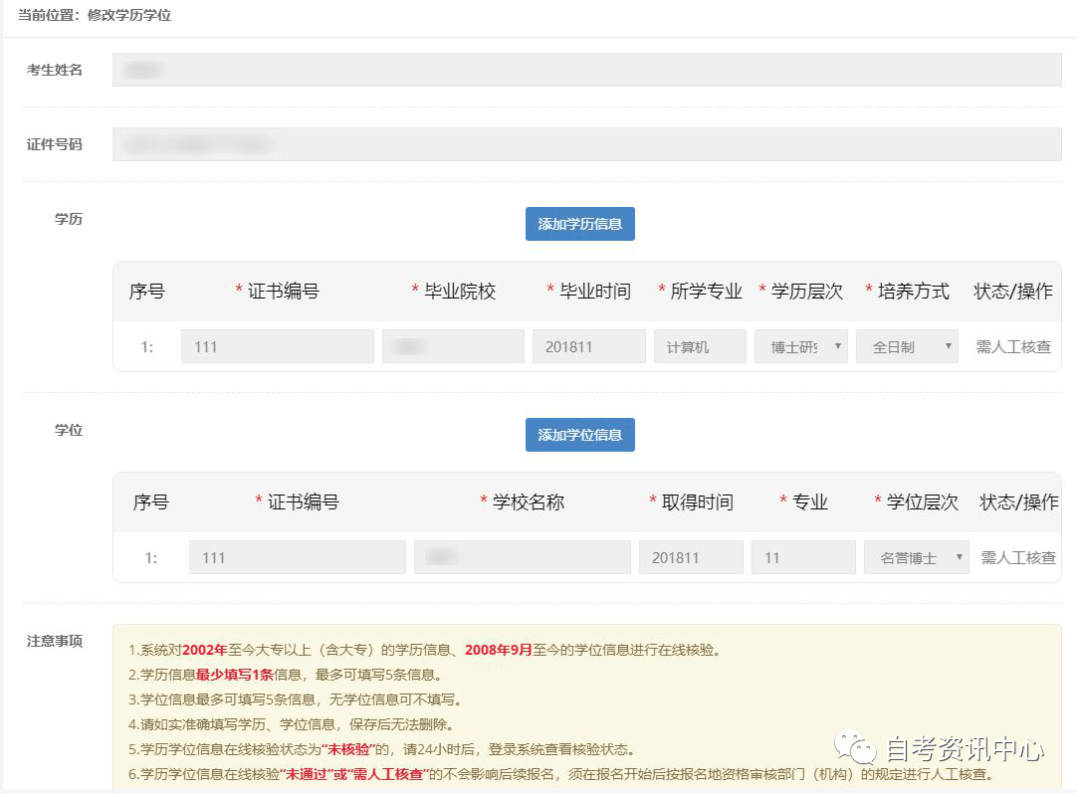Click the 学历 section label
The height and width of the screenshot is (797, 1080).
click(68, 219)
